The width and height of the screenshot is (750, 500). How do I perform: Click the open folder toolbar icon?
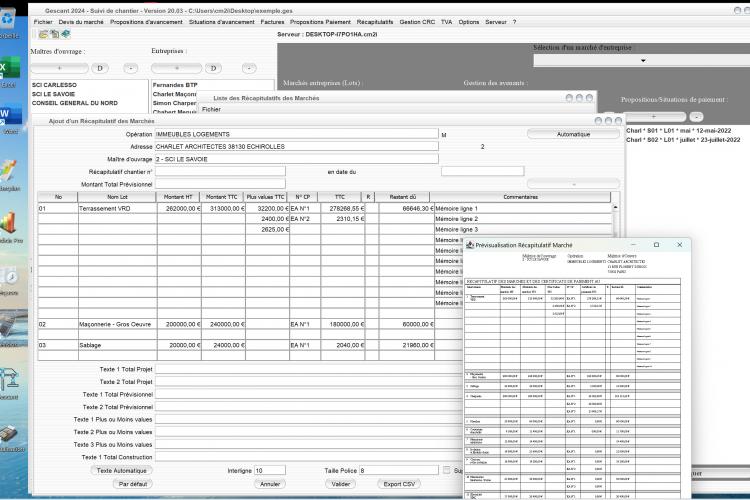pos(43,34)
